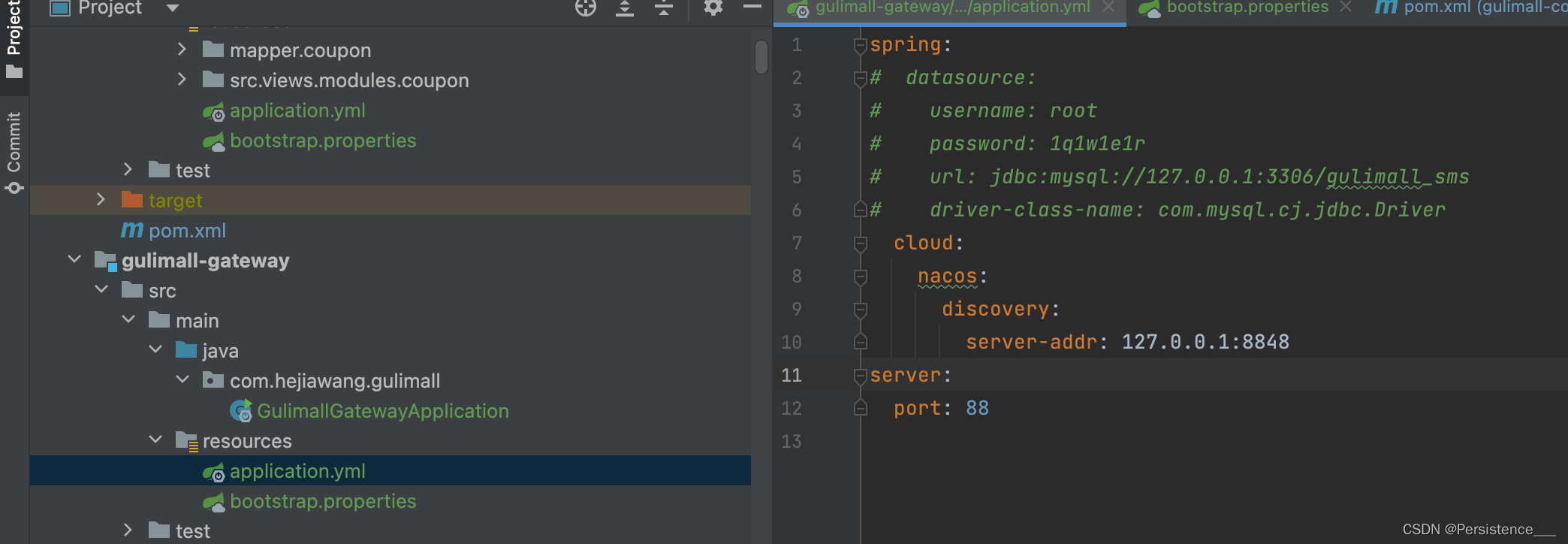
Task: Click the gulimall-gateway module folder icon
Action: (105, 261)
